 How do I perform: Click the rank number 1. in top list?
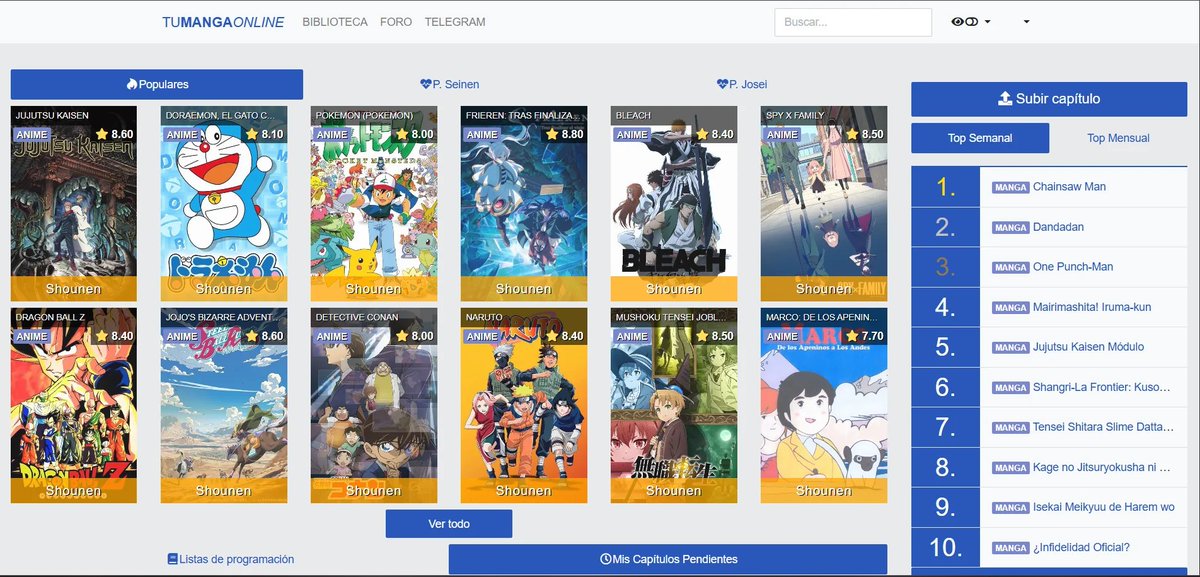click(x=945, y=187)
